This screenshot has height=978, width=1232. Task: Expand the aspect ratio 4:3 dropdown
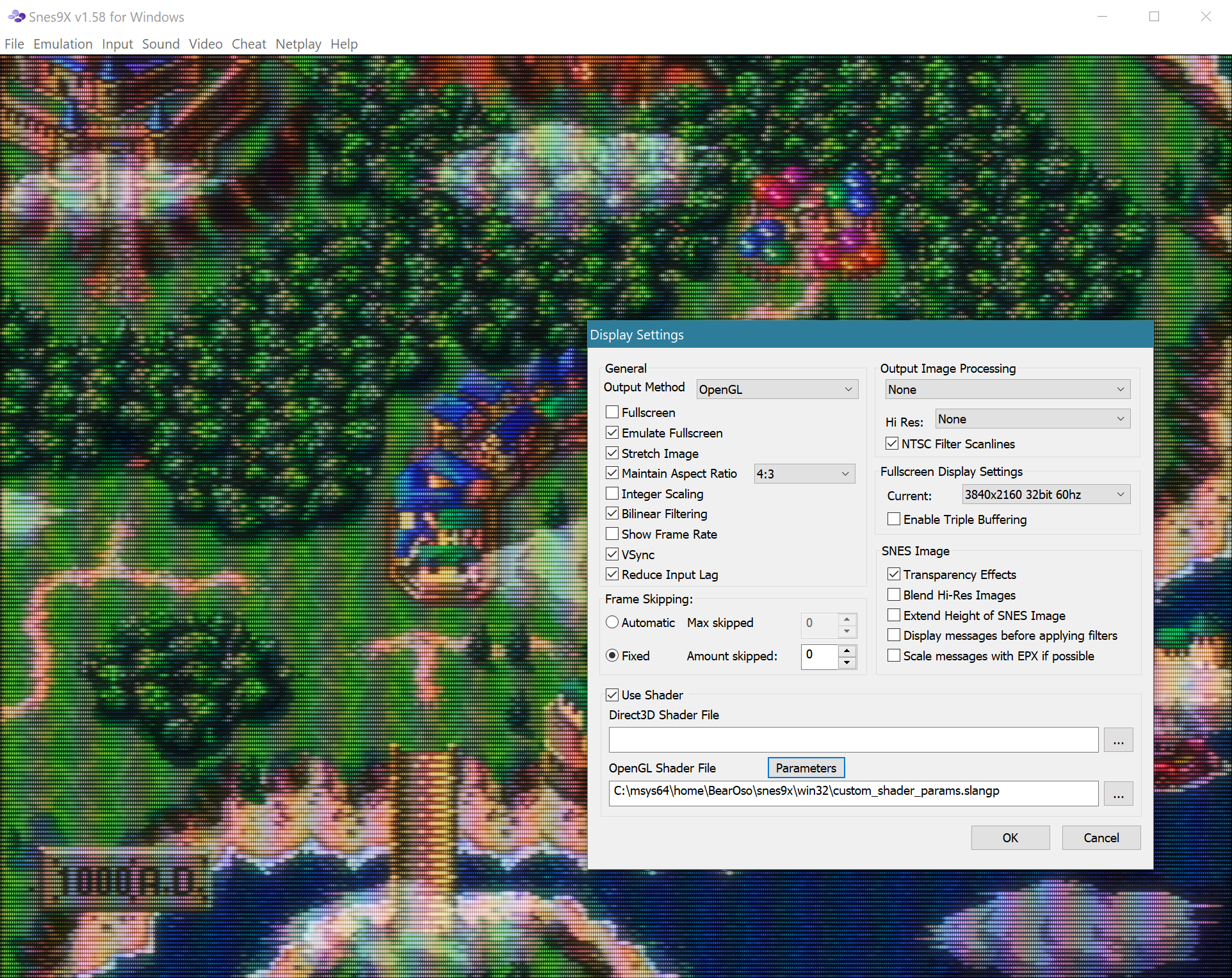[x=804, y=474]
